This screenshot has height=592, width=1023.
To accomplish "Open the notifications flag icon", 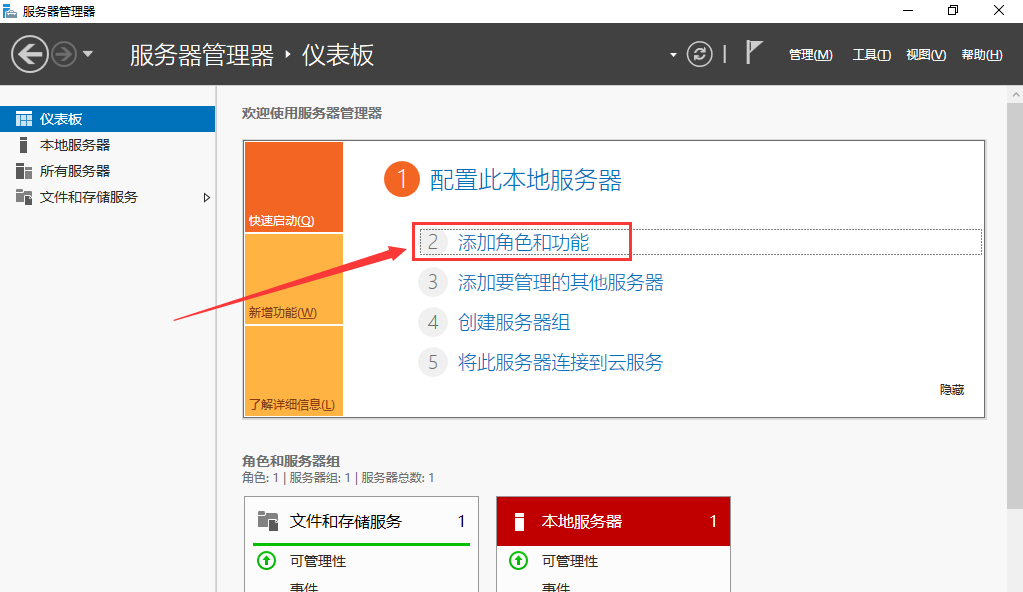I will click(x=754, y=52).
